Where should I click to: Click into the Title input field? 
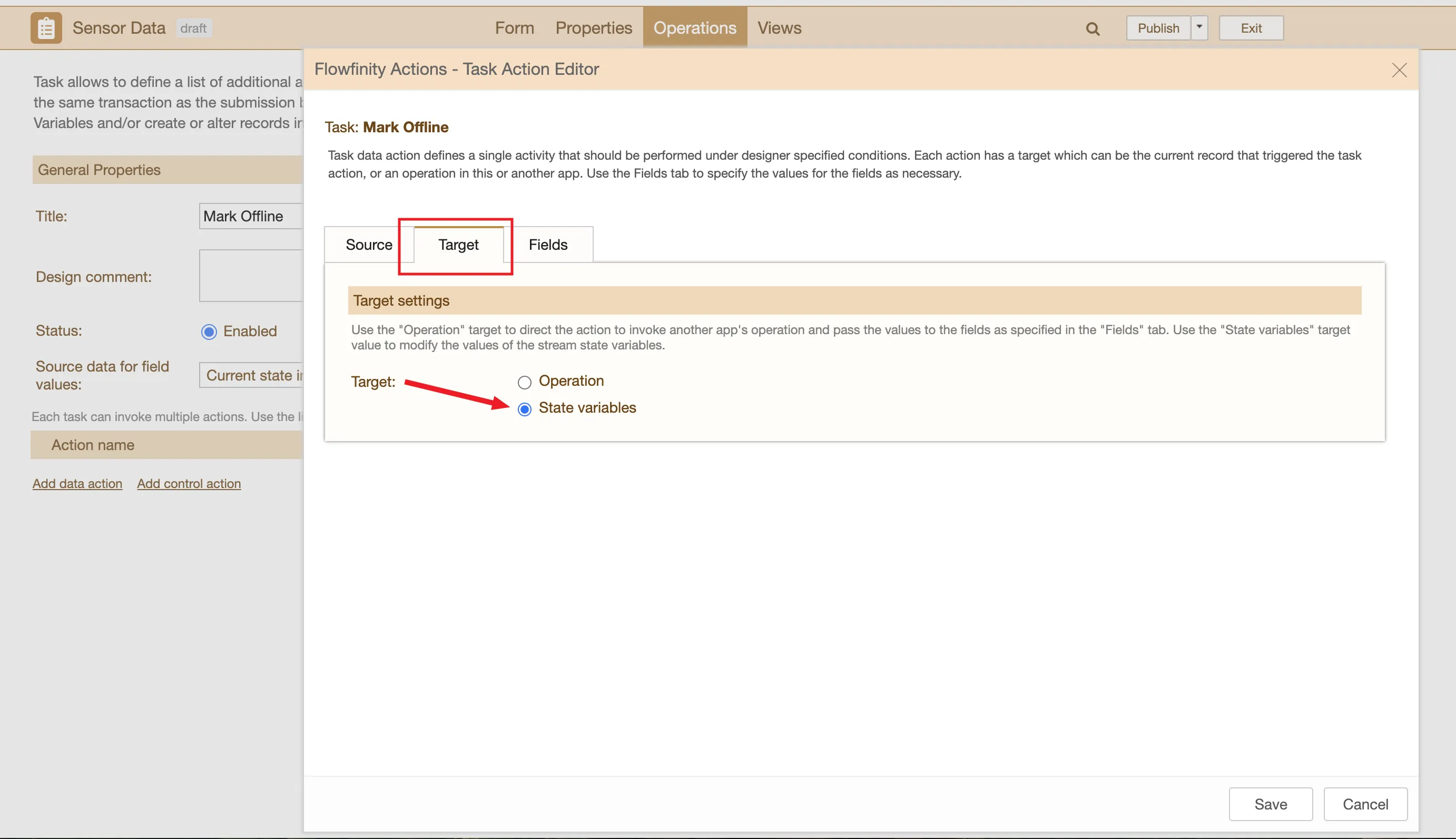[251, 216]
